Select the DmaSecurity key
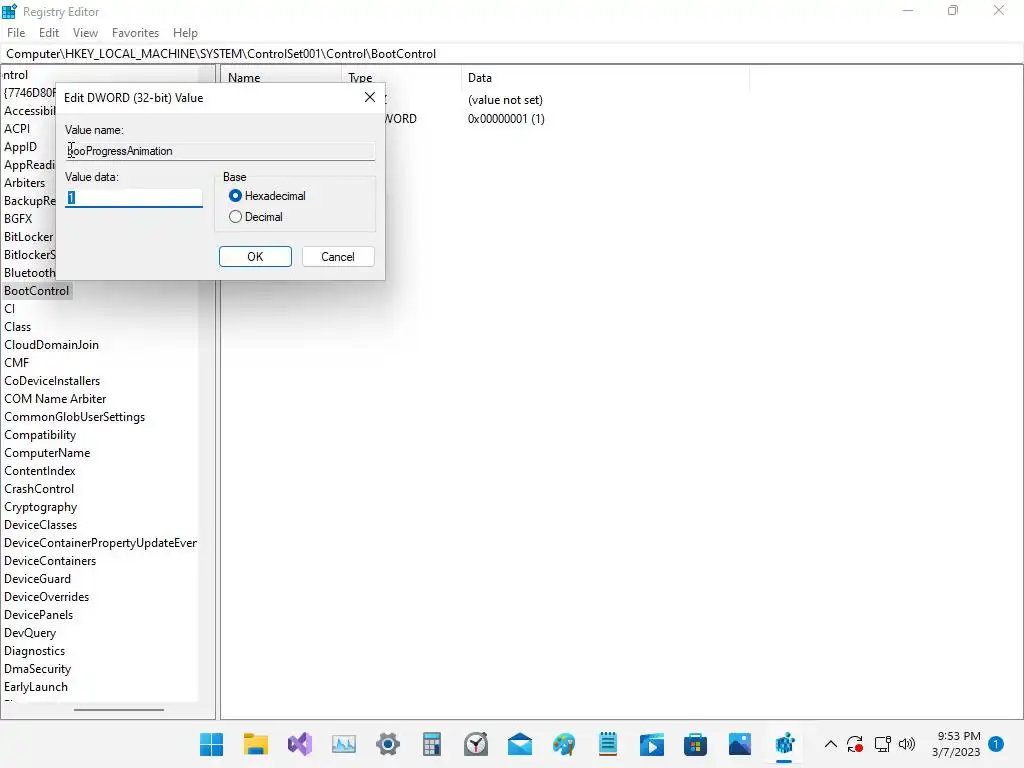 [37, 669]
